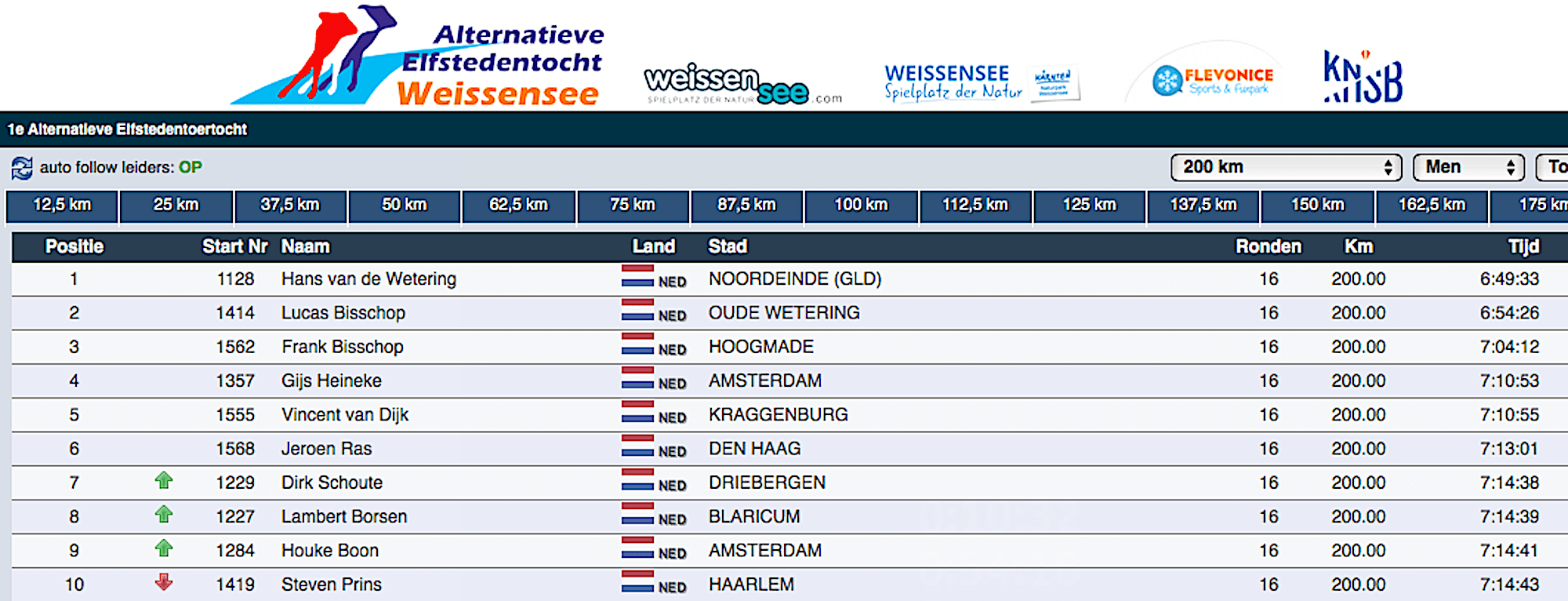Click the Dutch flag next to Hans van de Wetering
This screenshot has height=601, width=1568.
(637, 276)
